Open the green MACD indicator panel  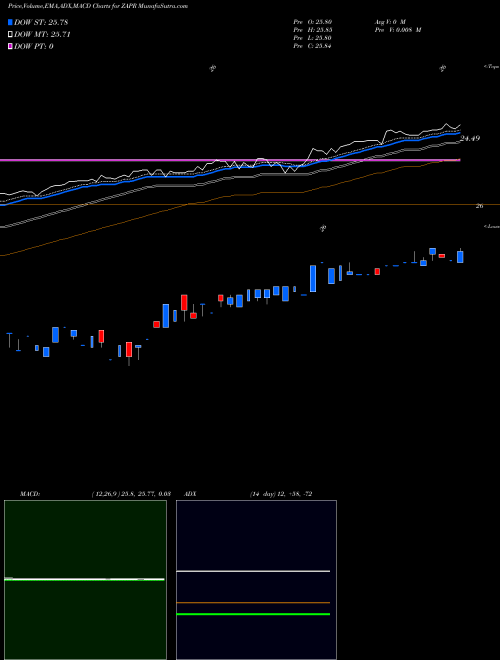point(85,580)
